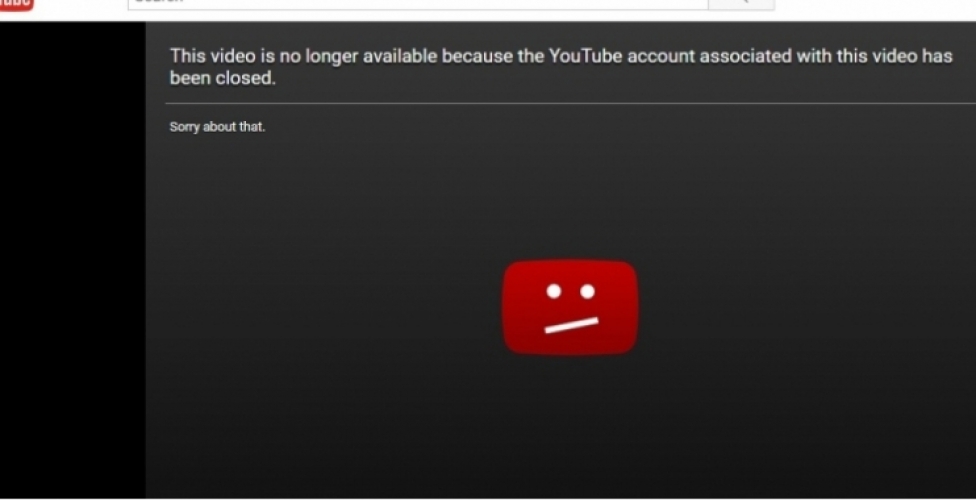The height and width of the screenshot is (500, 976).
Task: Click the right eye of the sad face
Action: (587, 291)
